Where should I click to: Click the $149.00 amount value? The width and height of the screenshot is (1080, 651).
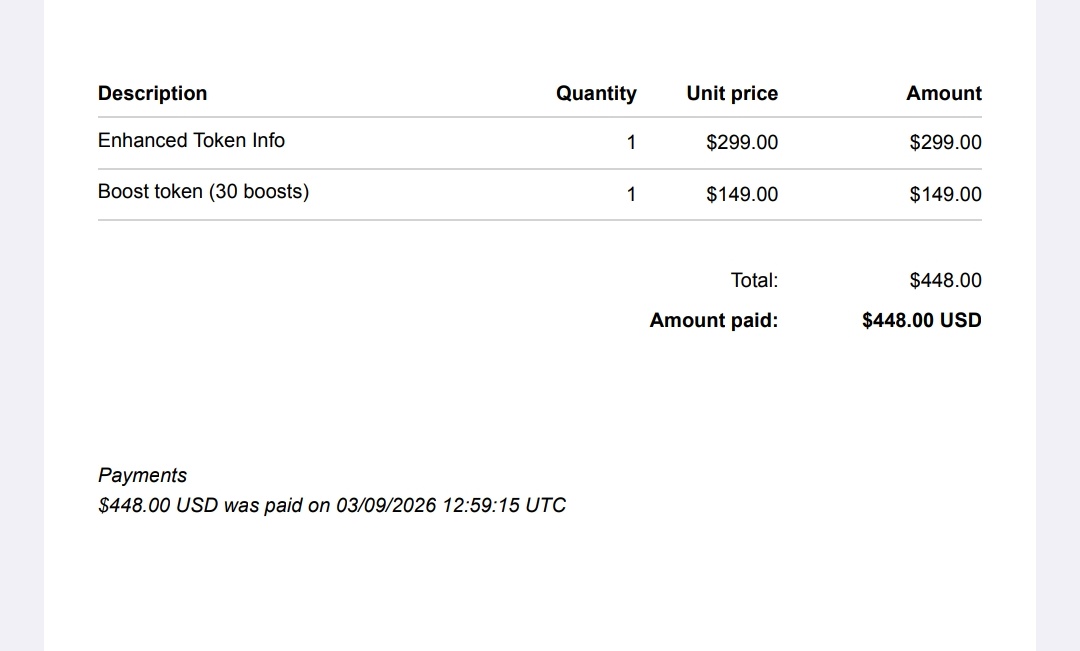coord(946,194)
